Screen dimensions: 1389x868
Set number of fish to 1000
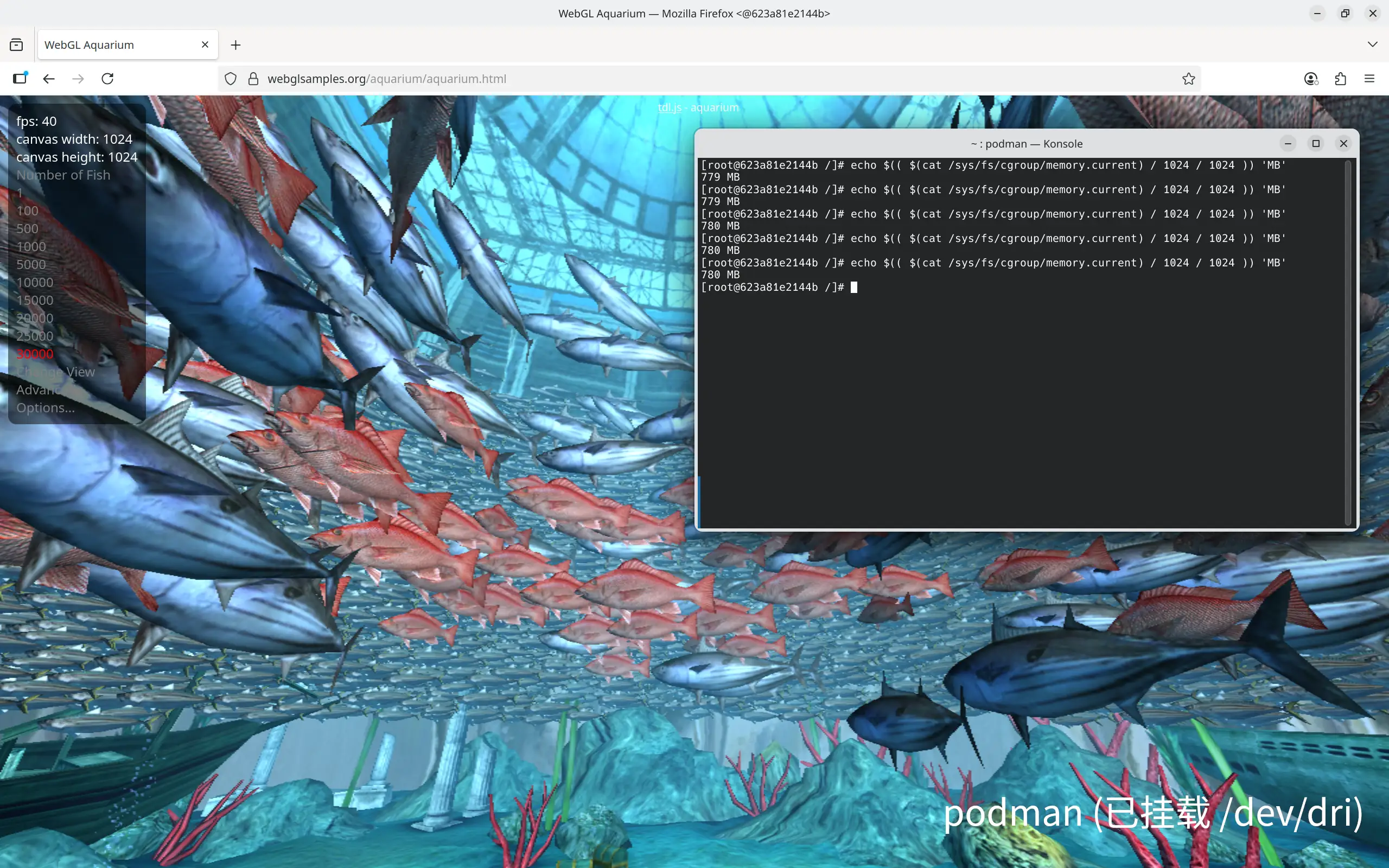point(31,246)
